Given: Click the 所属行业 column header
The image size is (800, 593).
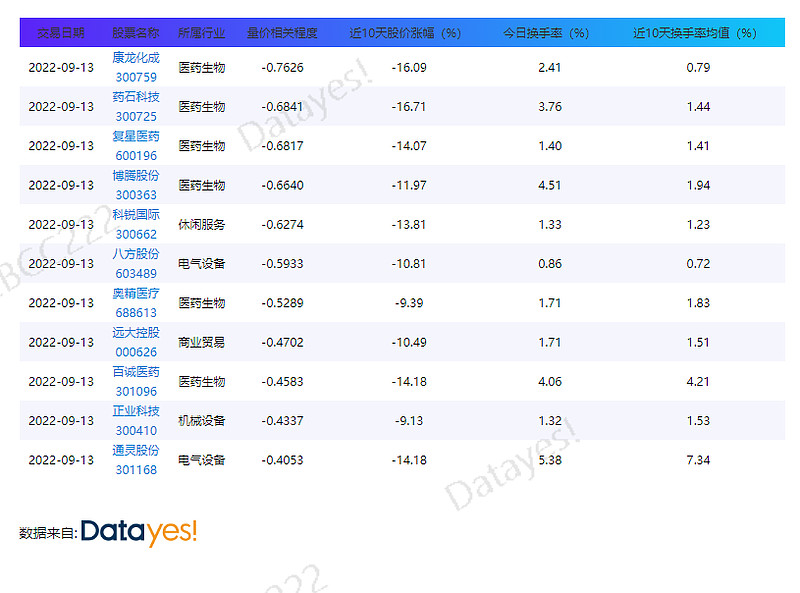Looking at the screenshot, I should pos(202,33).
